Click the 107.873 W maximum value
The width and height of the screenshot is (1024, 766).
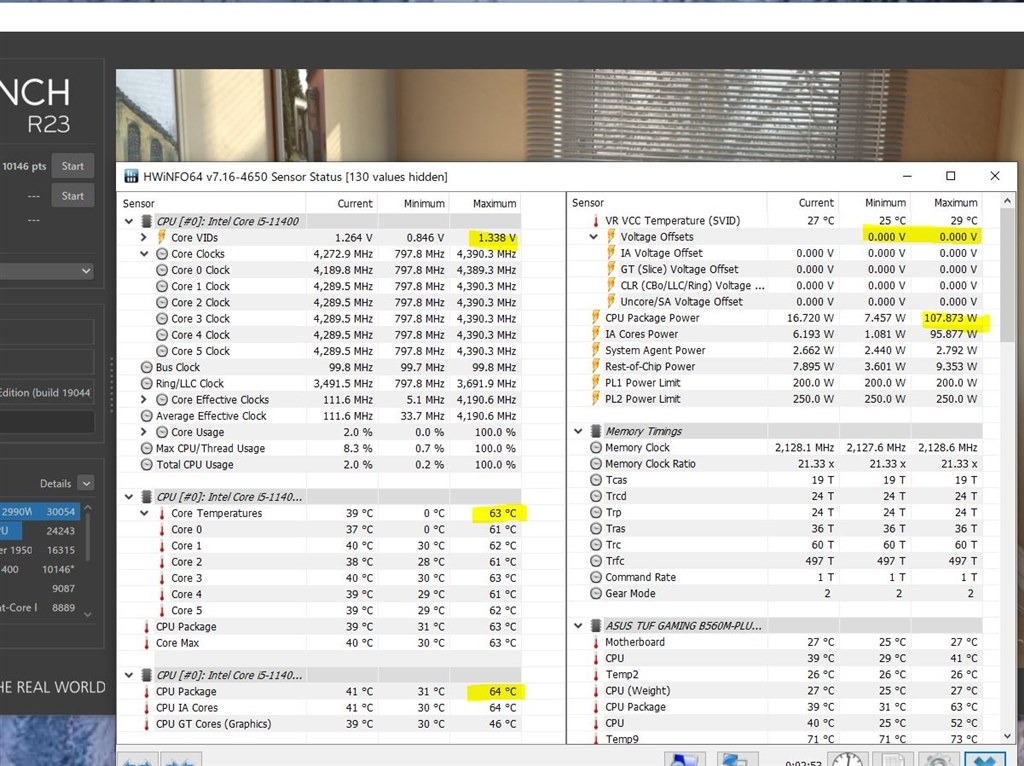pyautogui.click(x=950, y=318)
